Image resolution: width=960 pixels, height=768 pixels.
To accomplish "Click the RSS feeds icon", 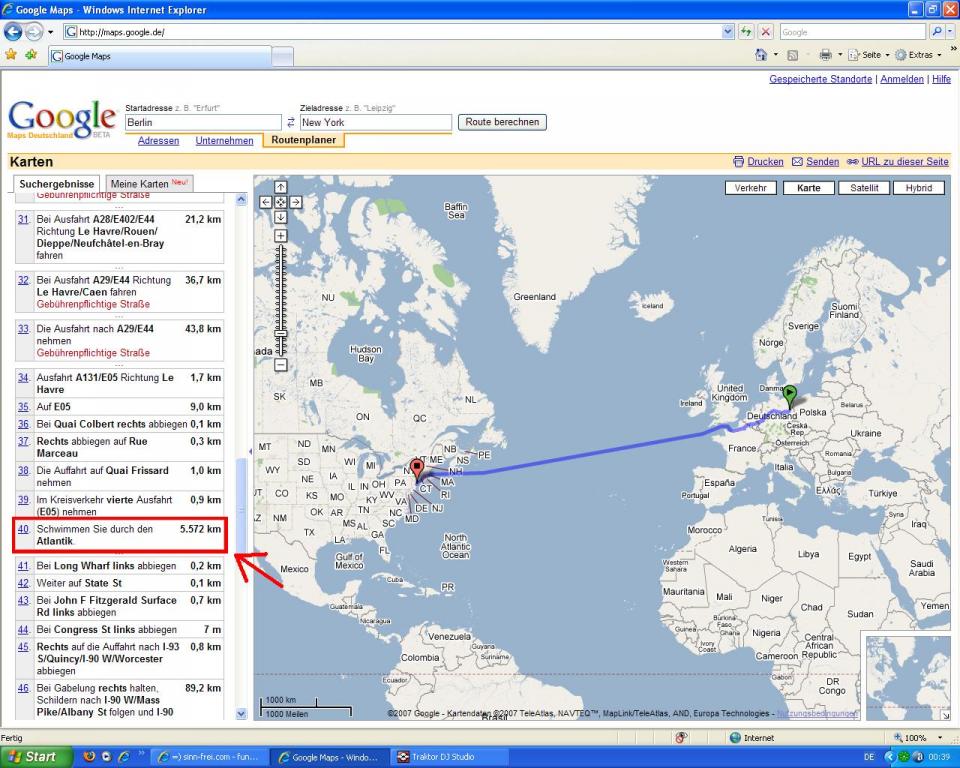I will tap(792, 55).
